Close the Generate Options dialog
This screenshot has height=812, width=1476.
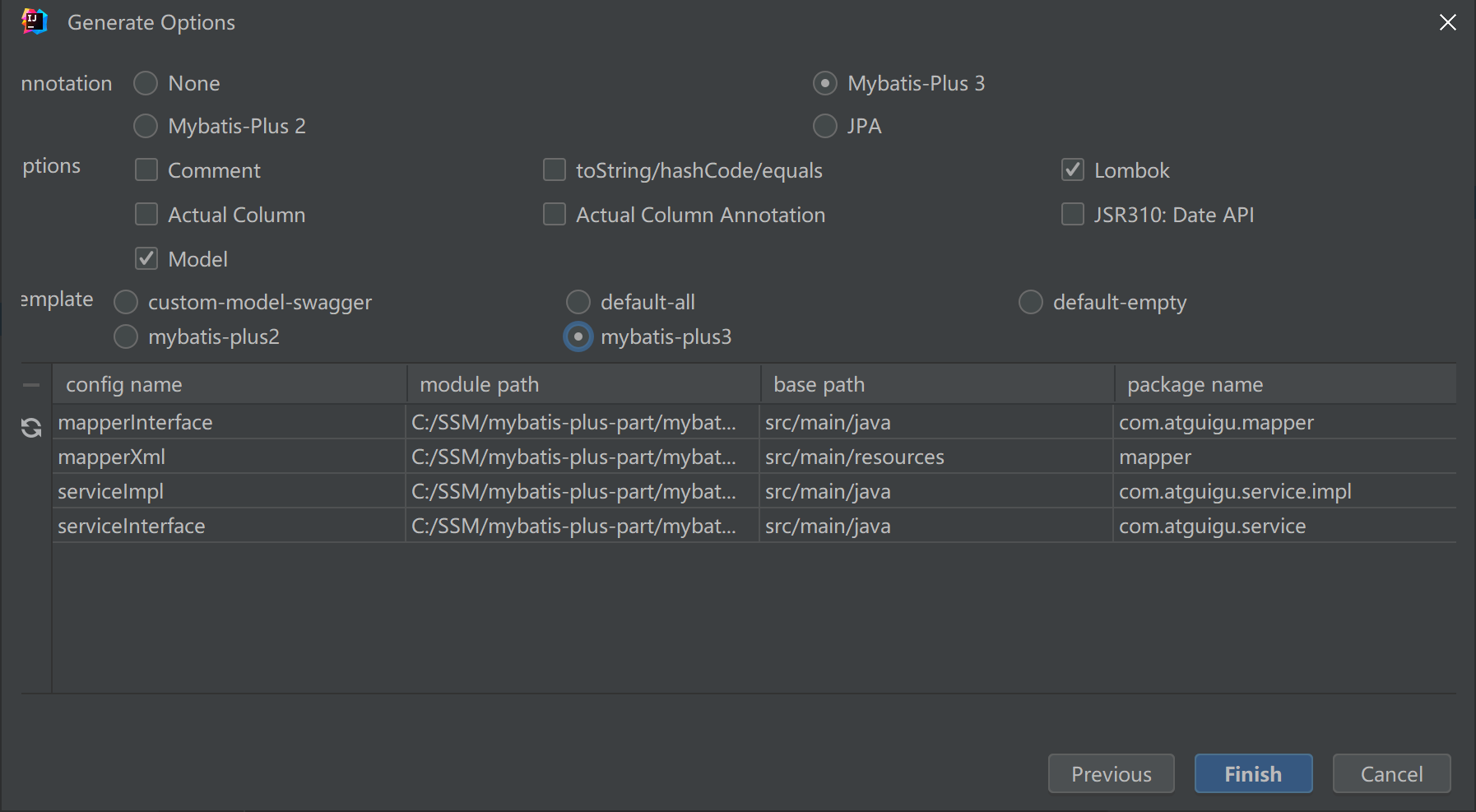[x=1447, y=23]
